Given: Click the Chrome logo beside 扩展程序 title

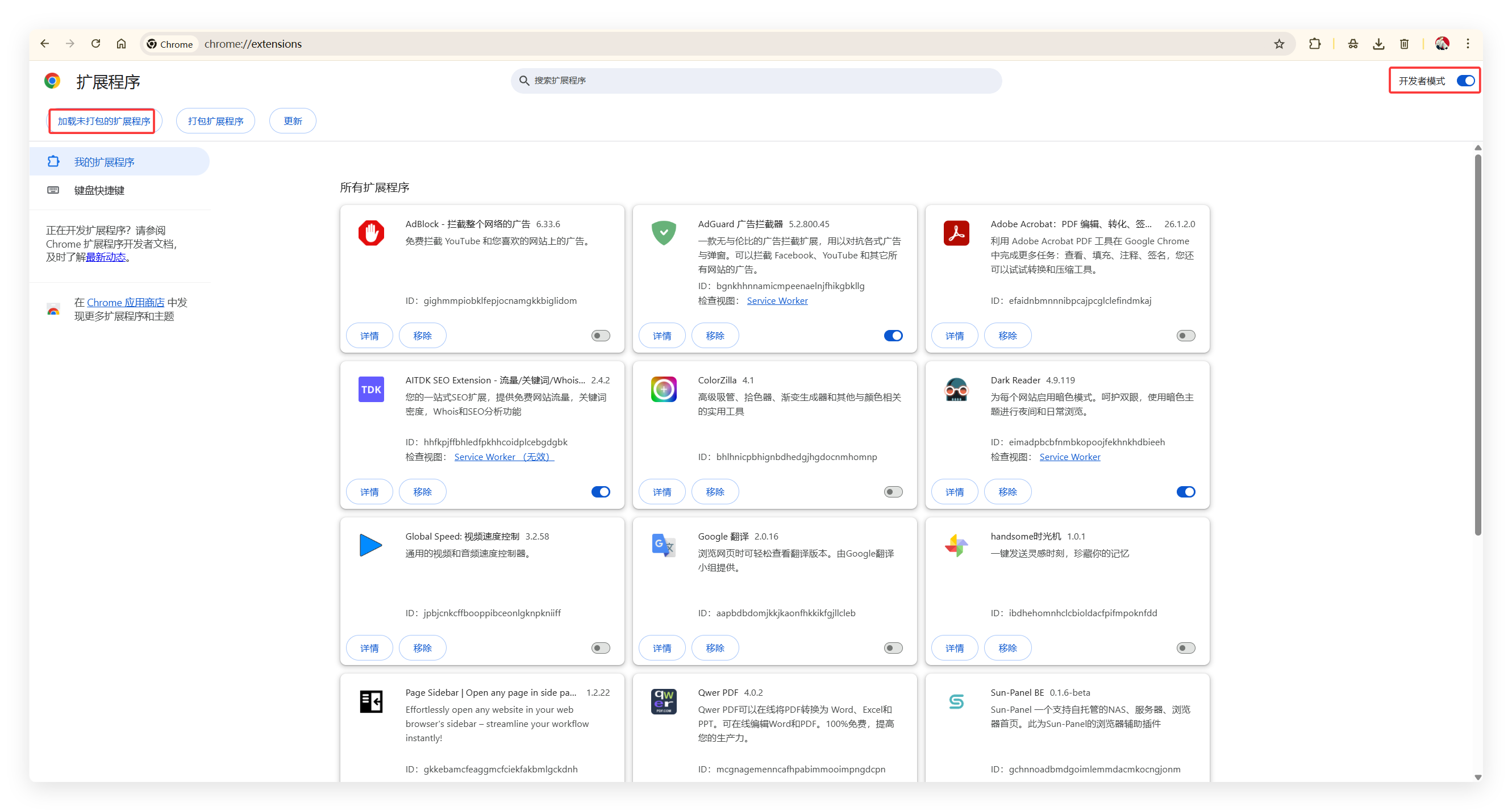Looking at the screenshot, I should click(x=52, y=81).
